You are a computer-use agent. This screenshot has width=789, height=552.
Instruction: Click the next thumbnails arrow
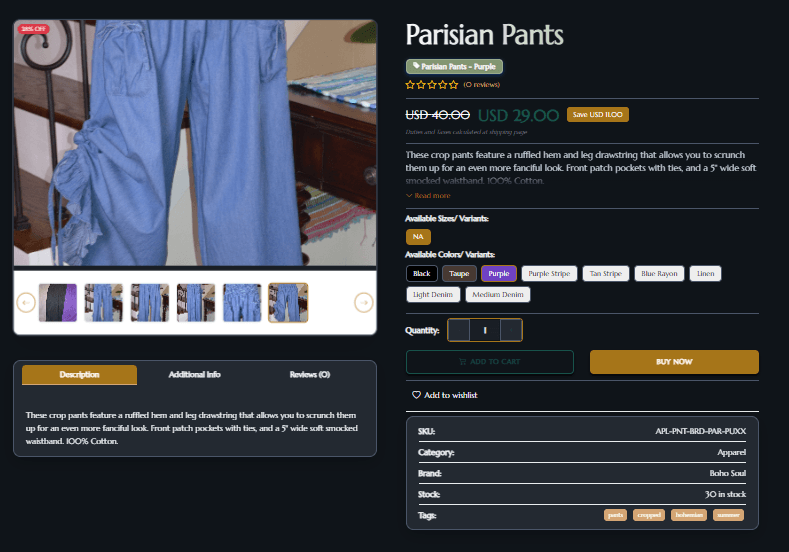(364, 302)
